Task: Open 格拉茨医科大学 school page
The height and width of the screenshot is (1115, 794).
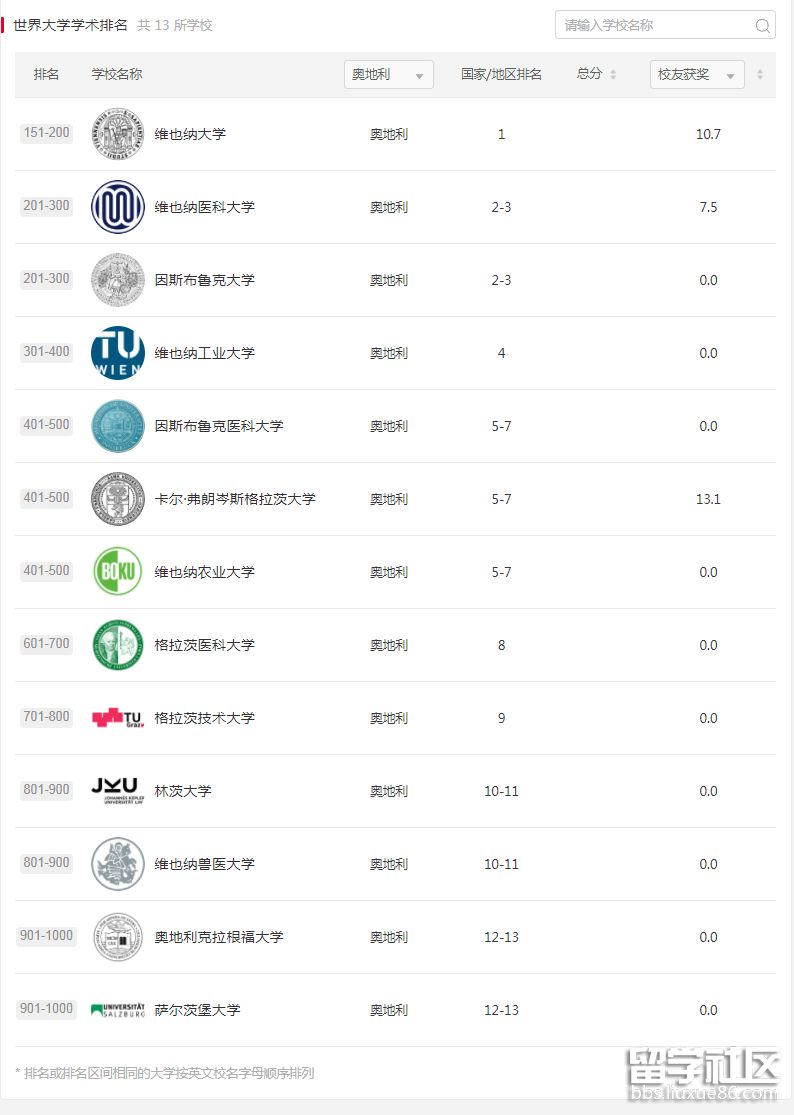Action: tap(205, 645)
